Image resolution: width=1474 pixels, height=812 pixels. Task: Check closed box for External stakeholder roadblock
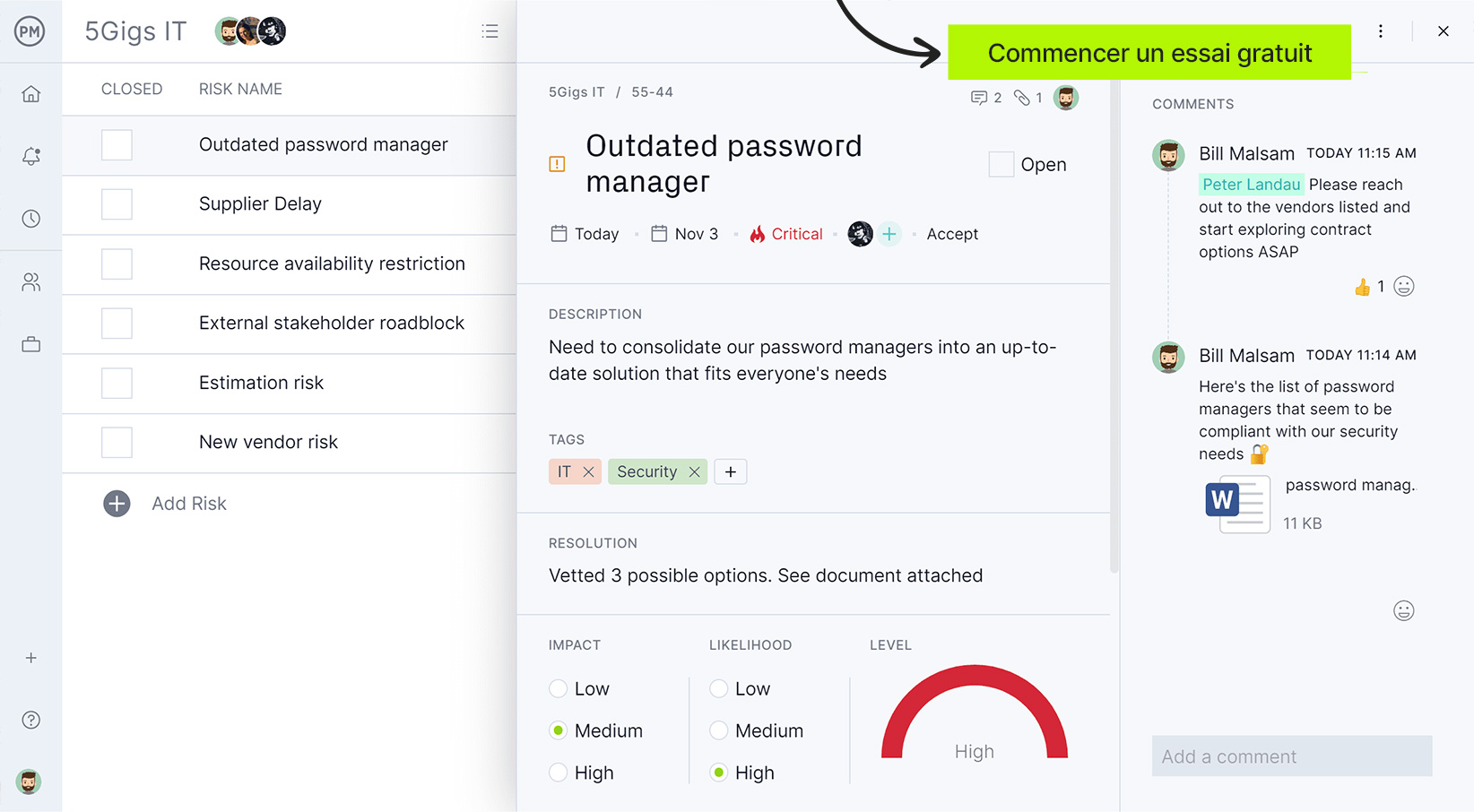click(x=117, y=324)
